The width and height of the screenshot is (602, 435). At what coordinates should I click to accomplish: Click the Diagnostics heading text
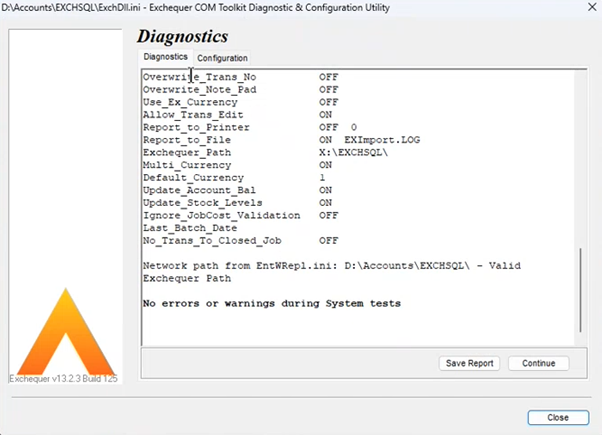(x=182, y=36)
